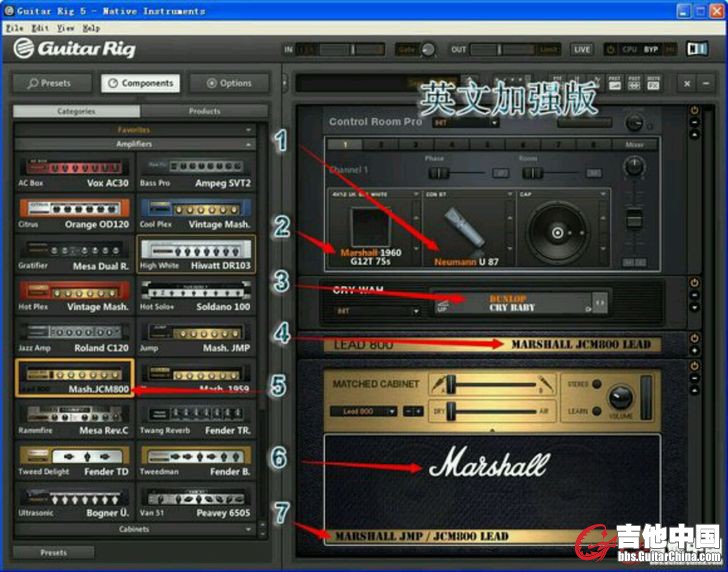This screenshot has height=572, width=728.
Task: Open the Cry Wah preset dropdown
Action: click(x=378, y=311)
